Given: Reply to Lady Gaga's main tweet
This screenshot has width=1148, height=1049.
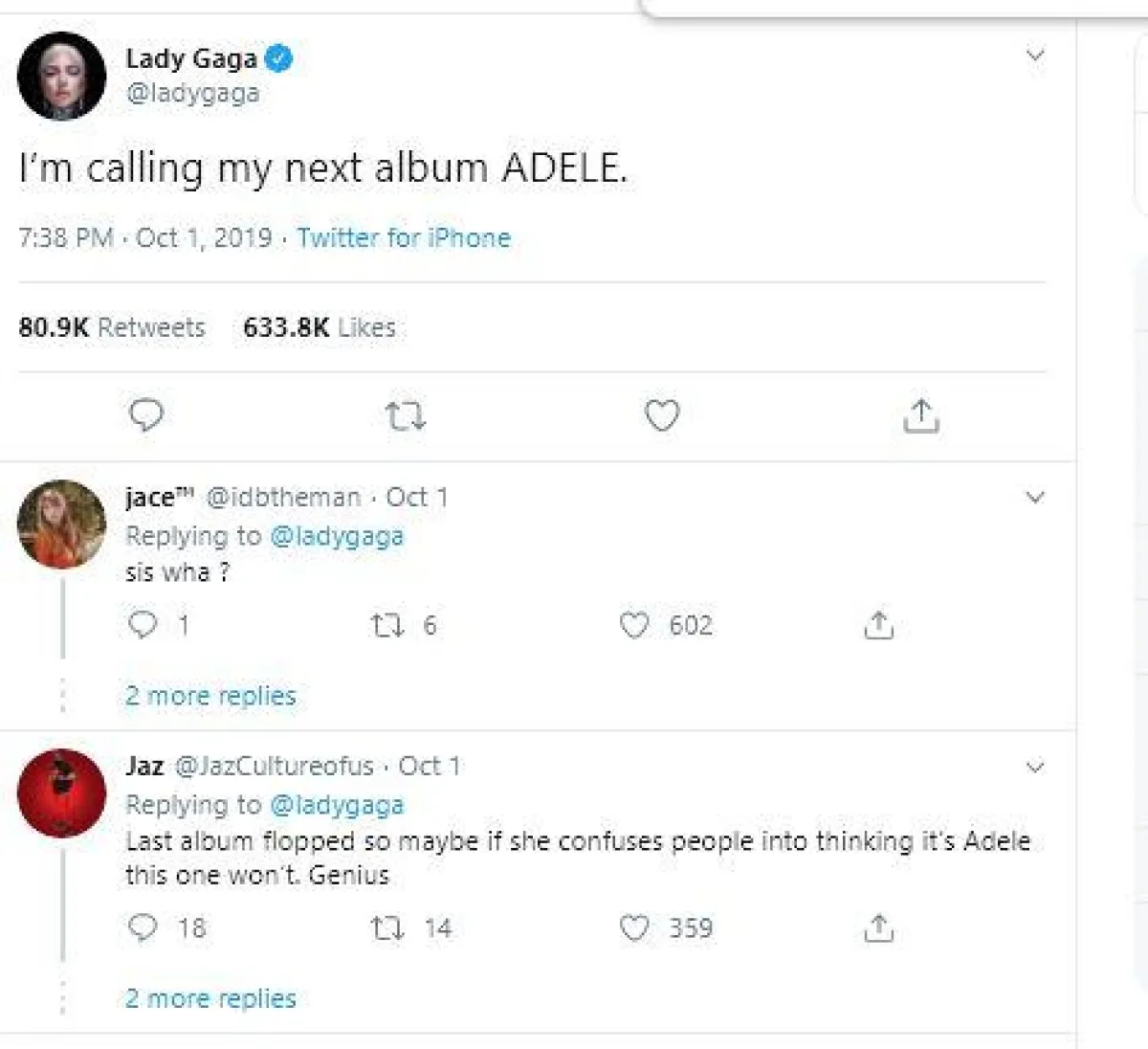Looking at the screenshot, I should [146, 415].
